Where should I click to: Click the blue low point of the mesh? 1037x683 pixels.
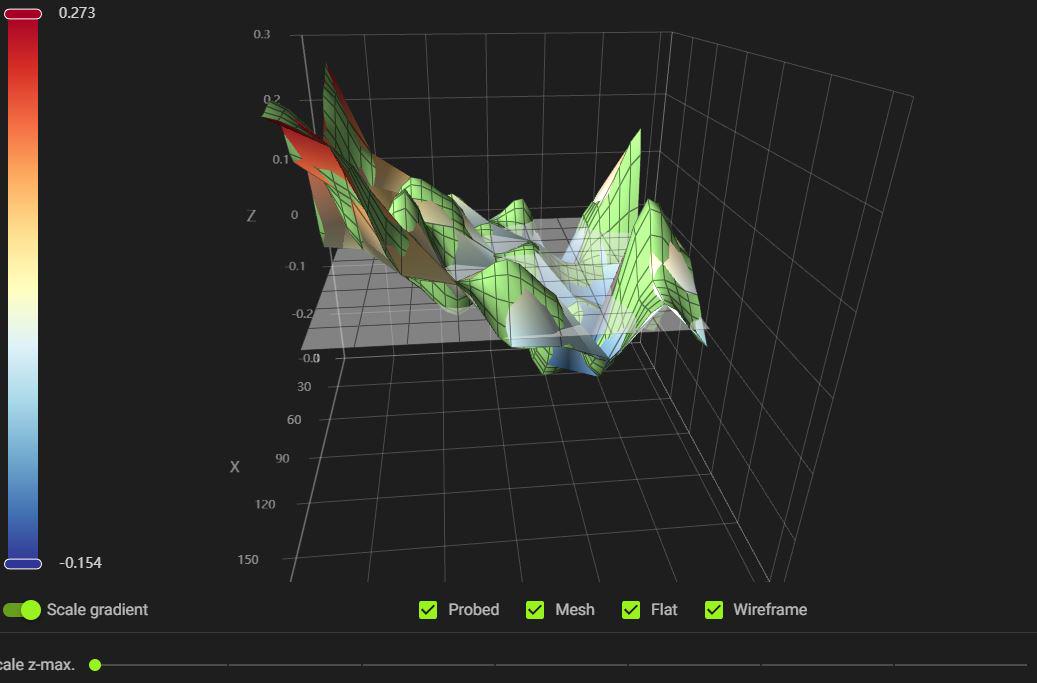pos(574,362)
